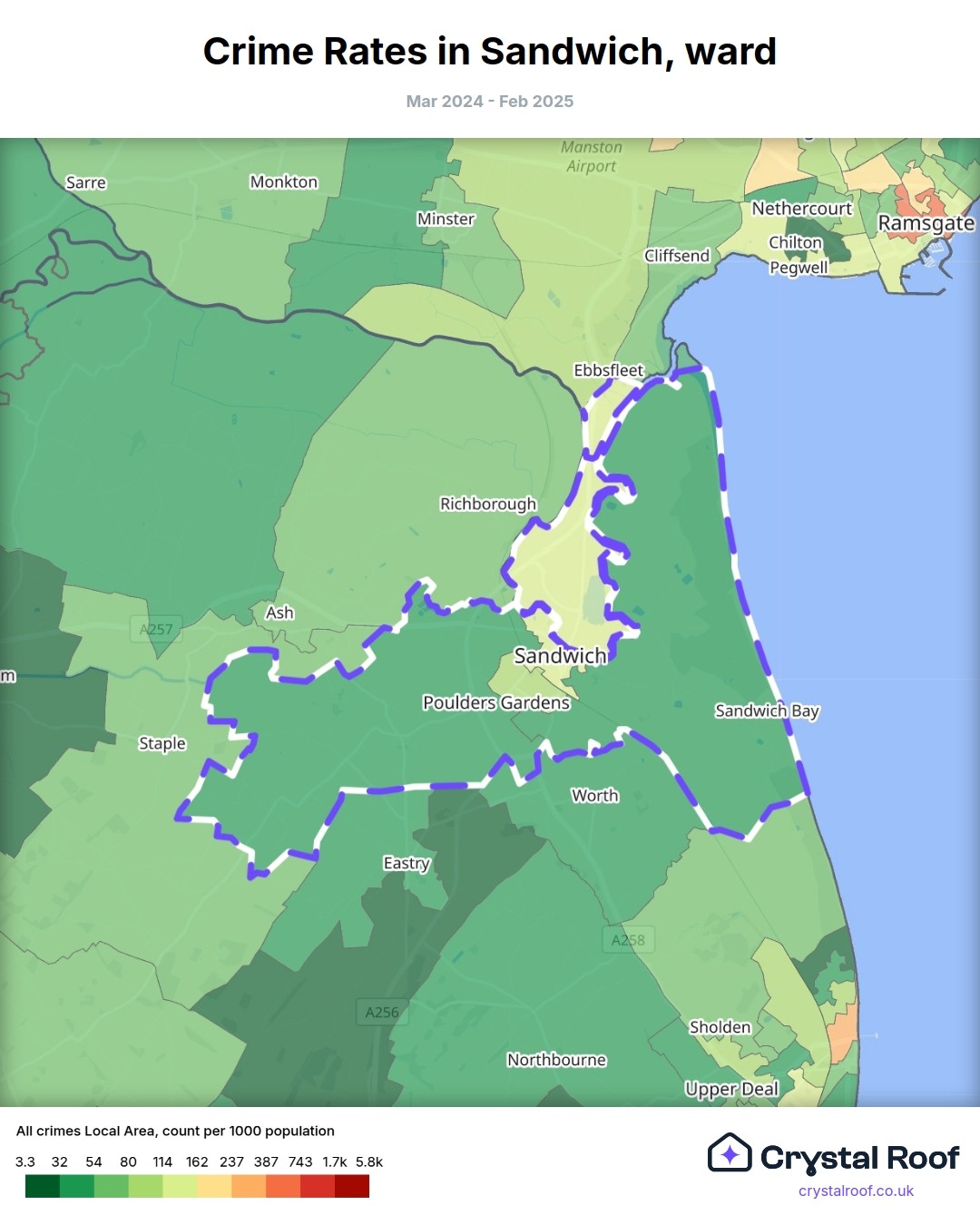Click the Ramsgate harbour marina outline
Viewport: 980px width, 1225px height.
point(927,263)
